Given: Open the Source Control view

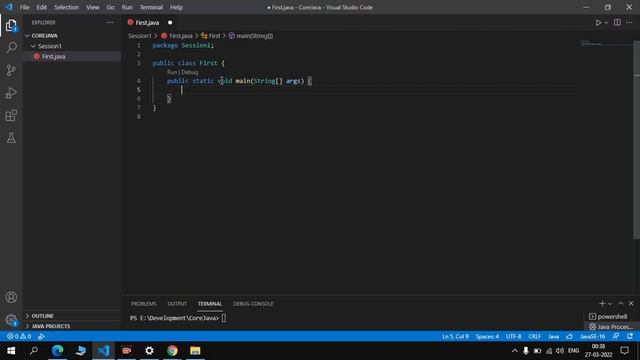Looking at the screenshot, I should coord(11,70).
